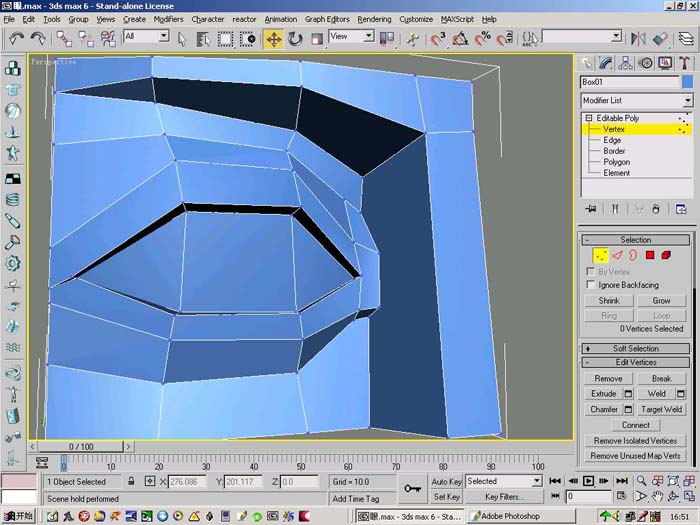Select the Element sub-object level in stack
Image resolution: width=700 pixels, height=525 pixels.
617,173
